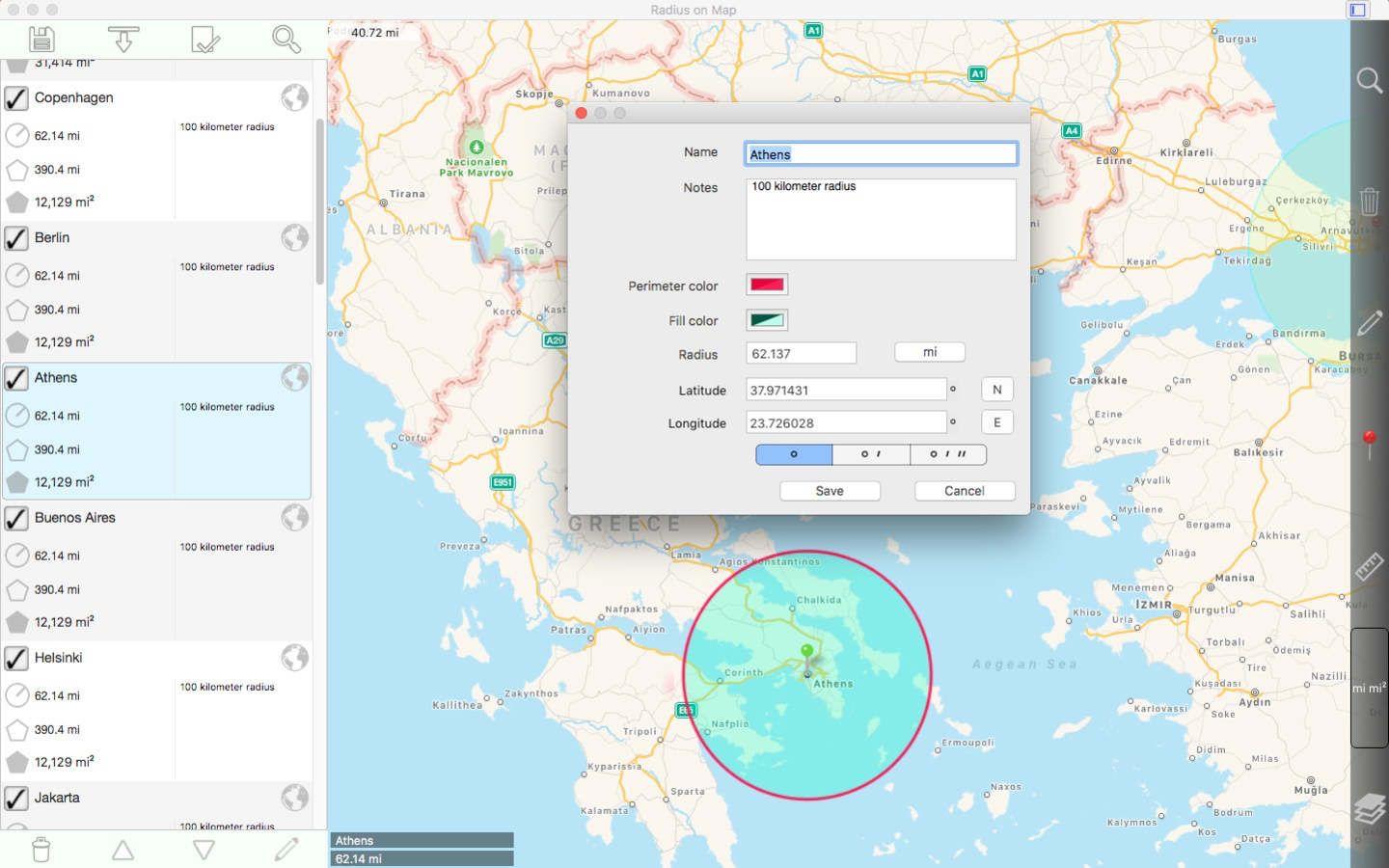Open the map layers icon in right toolbar
This screenshot has height=868, width=1389.
(x=1370, y=808)
